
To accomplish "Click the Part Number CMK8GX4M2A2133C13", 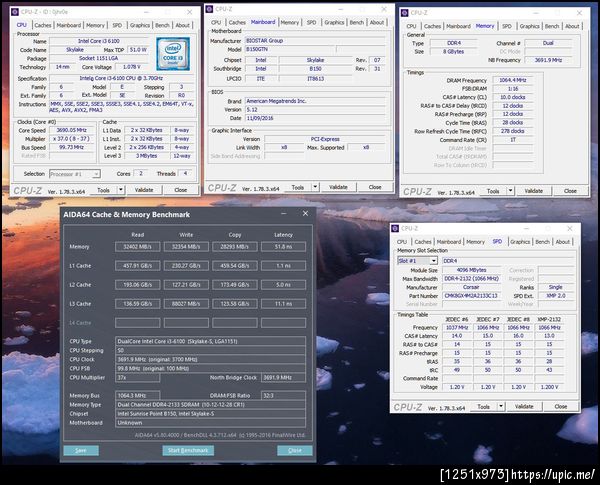I will pyautogui.click(x=471, y=296).
